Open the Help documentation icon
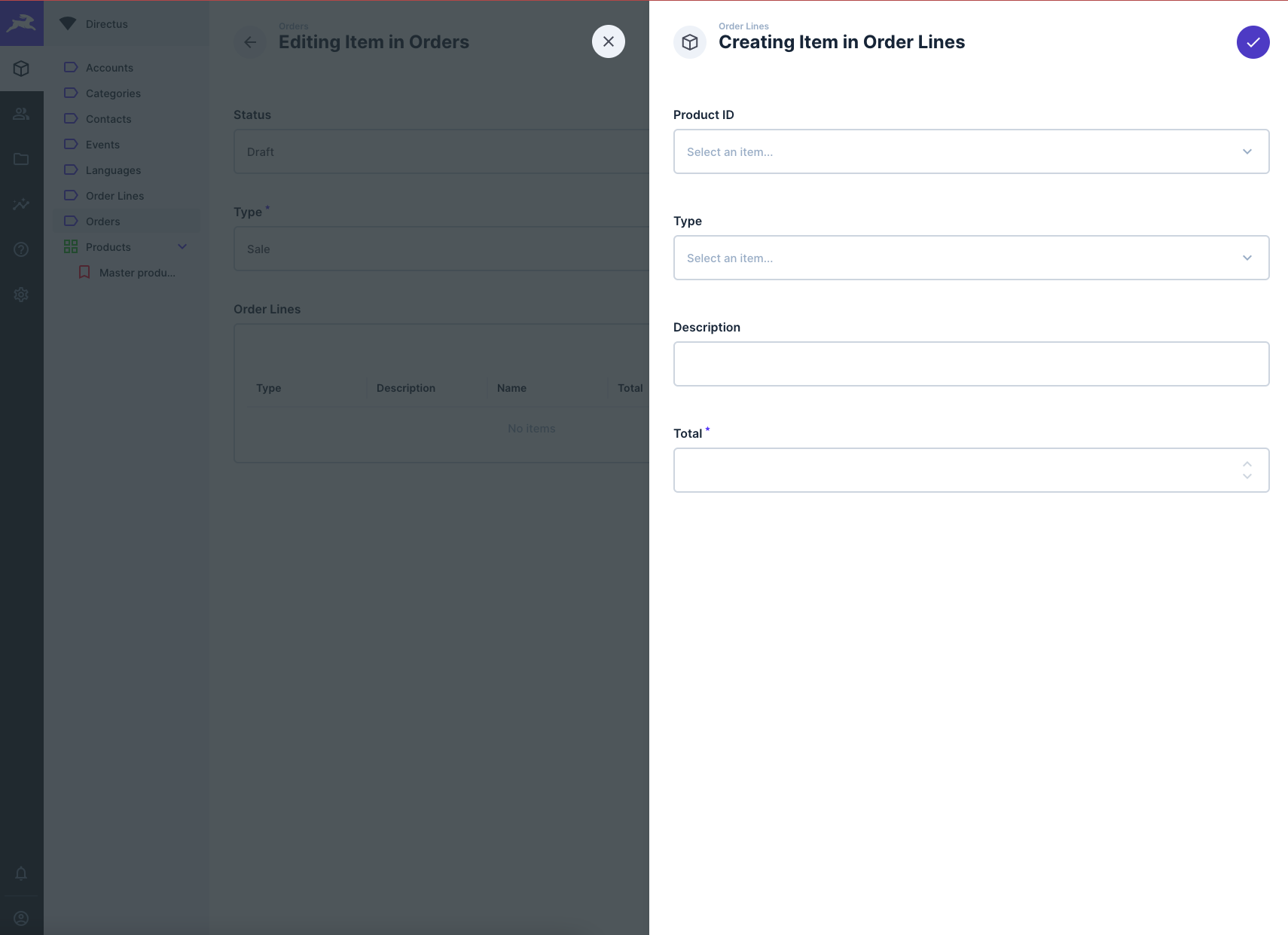Screen dimensions: 1288x935 [x=22, y=249]
